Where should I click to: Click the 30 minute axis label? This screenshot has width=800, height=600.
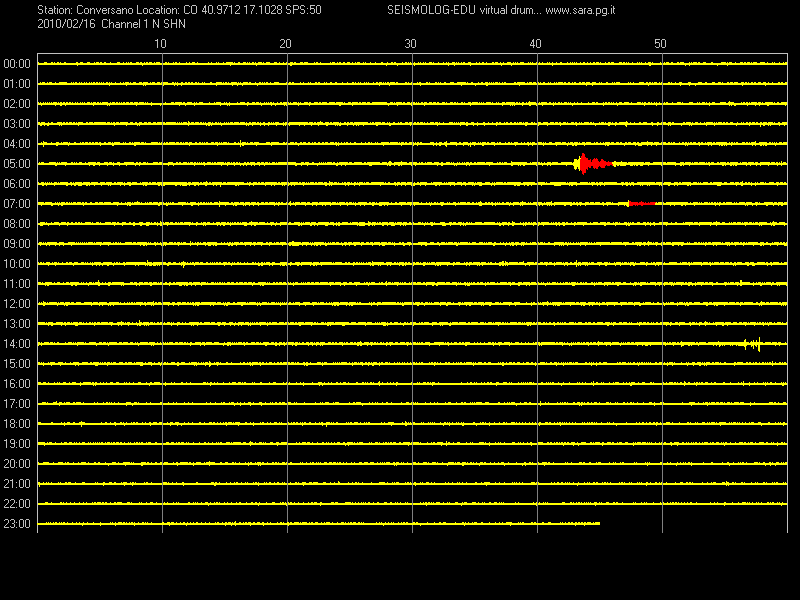coord(410,44)
